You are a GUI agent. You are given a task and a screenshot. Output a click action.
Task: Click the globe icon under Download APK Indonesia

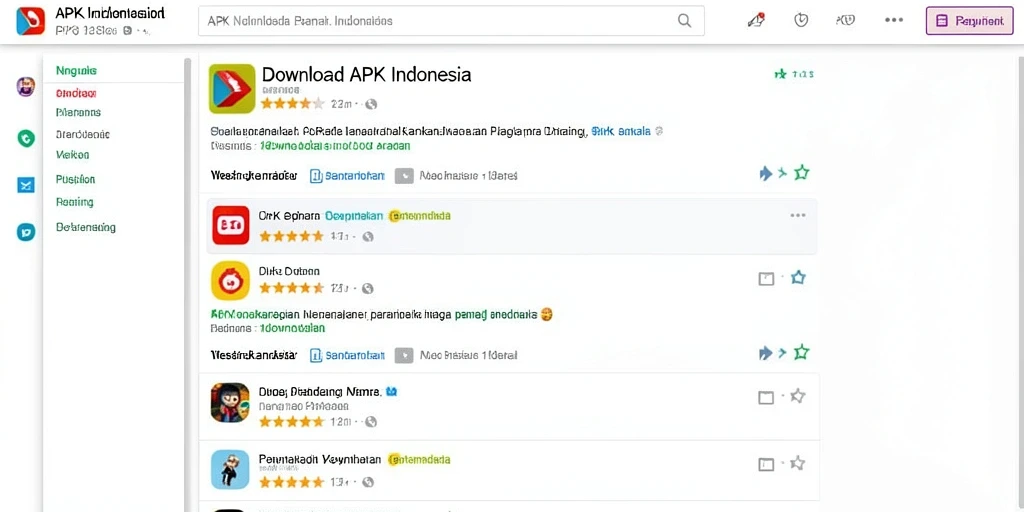[x=371, y=104]
